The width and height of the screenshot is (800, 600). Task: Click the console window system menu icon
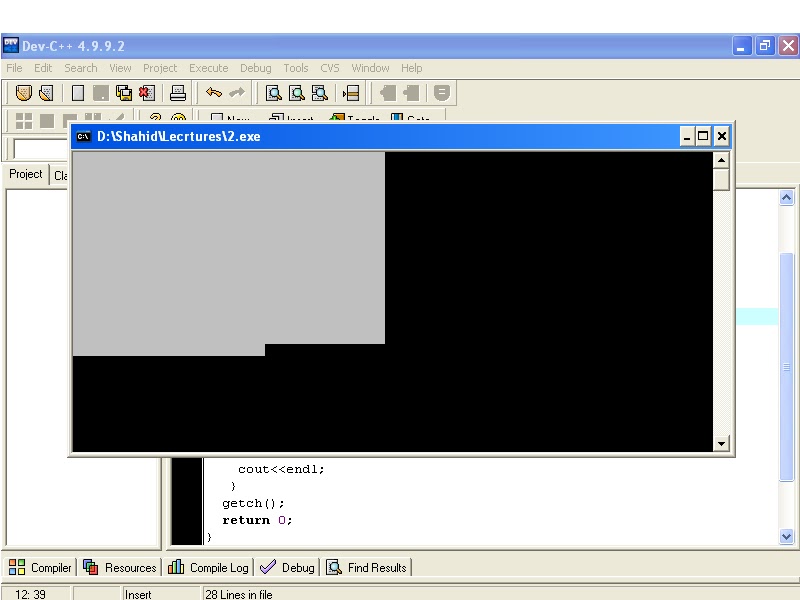click(83, 136)
